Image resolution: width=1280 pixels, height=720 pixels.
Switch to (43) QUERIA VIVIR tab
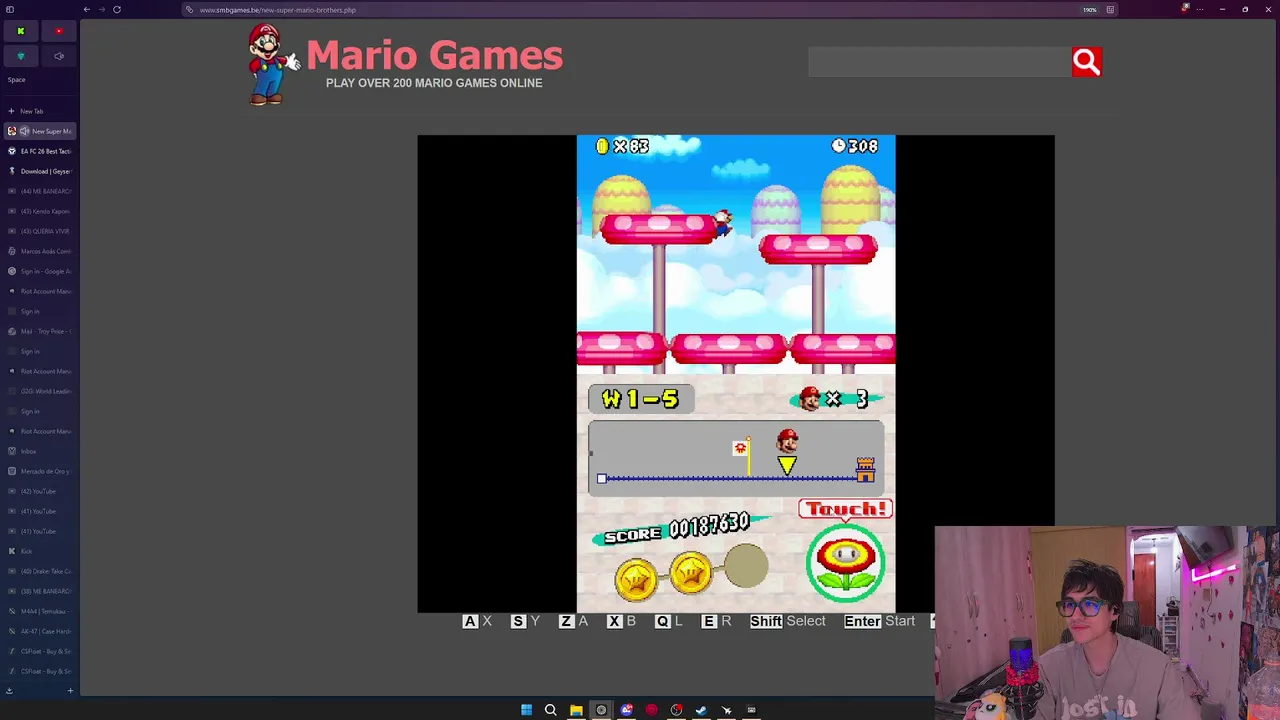pos(39,231)
